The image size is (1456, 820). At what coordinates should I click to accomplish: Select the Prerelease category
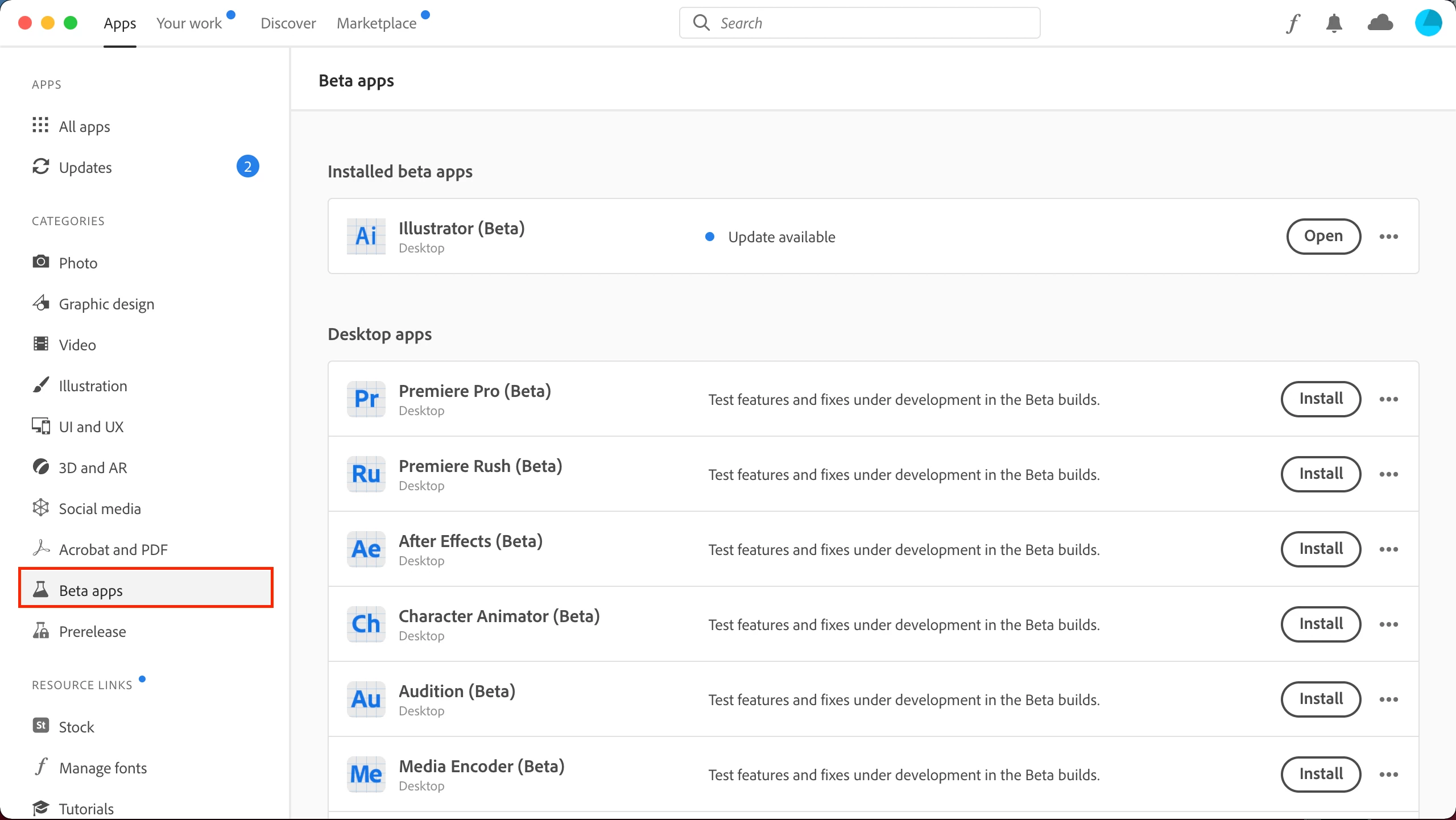point(92,632)
